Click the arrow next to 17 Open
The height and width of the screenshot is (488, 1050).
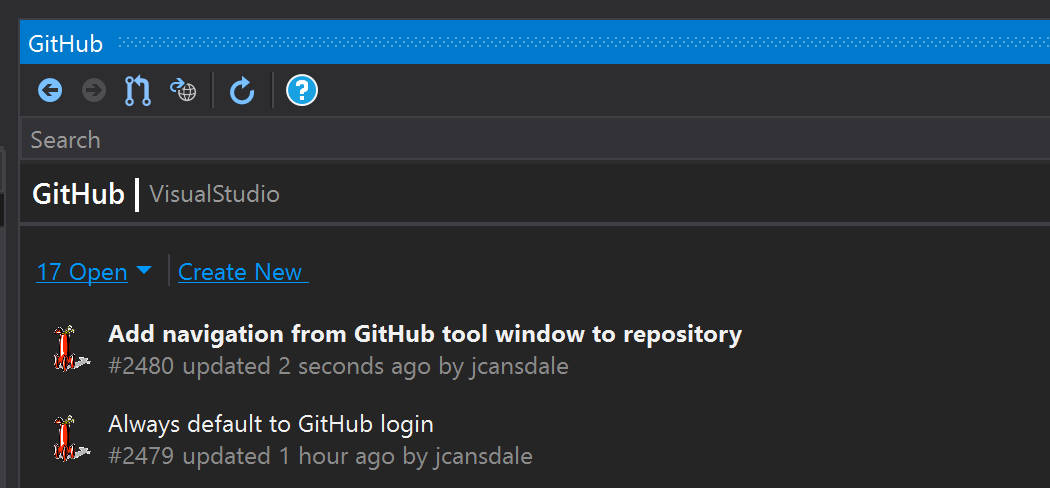tap(143, 270)
